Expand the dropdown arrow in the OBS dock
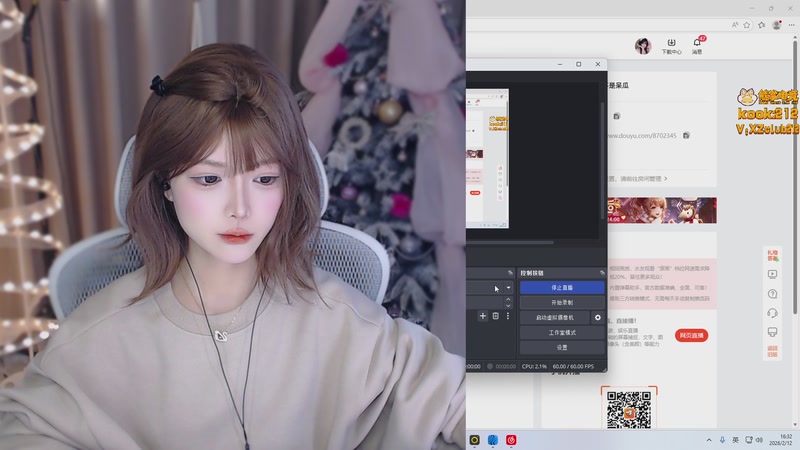 click(508, 288)
